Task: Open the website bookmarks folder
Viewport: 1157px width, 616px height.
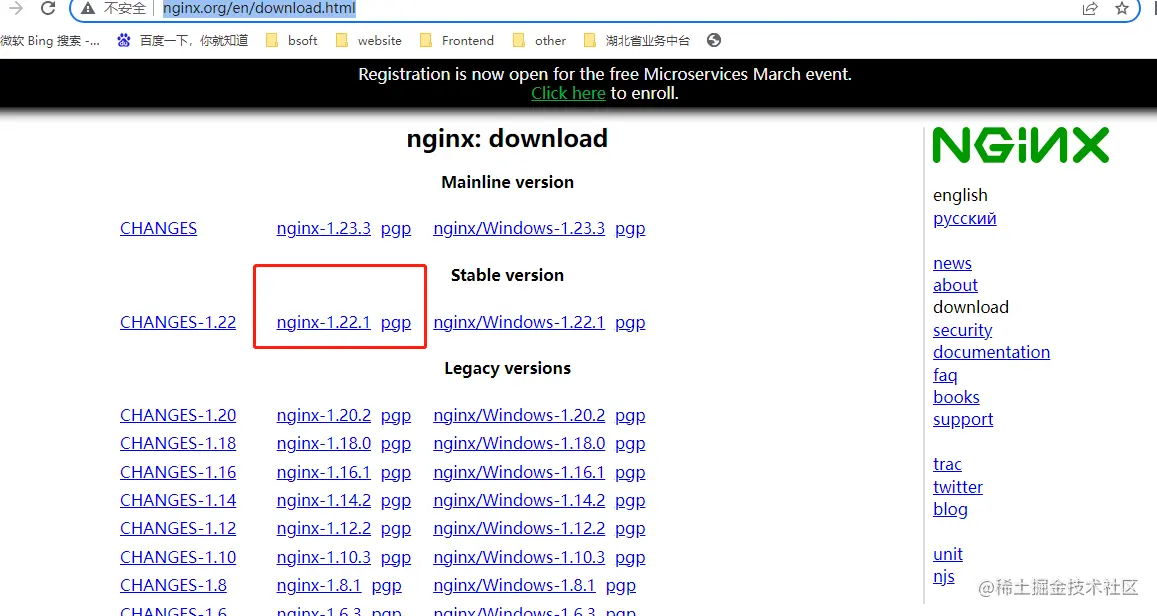Action: (x=369, y=41)
